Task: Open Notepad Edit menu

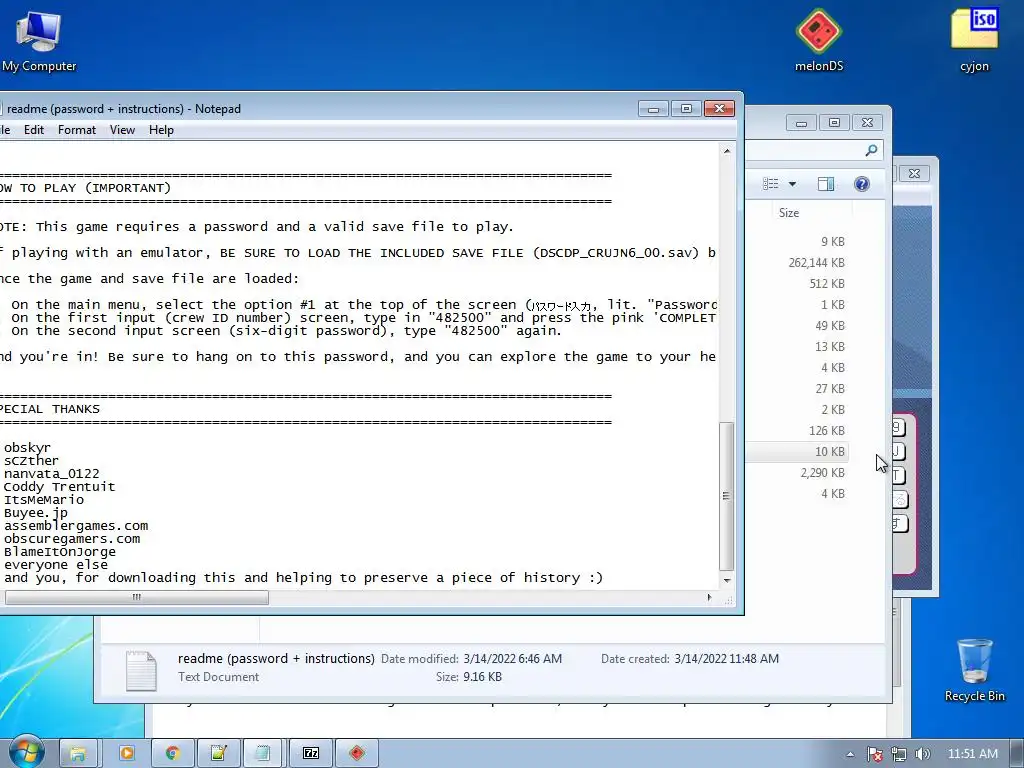Action: click(x=33, y=130)
